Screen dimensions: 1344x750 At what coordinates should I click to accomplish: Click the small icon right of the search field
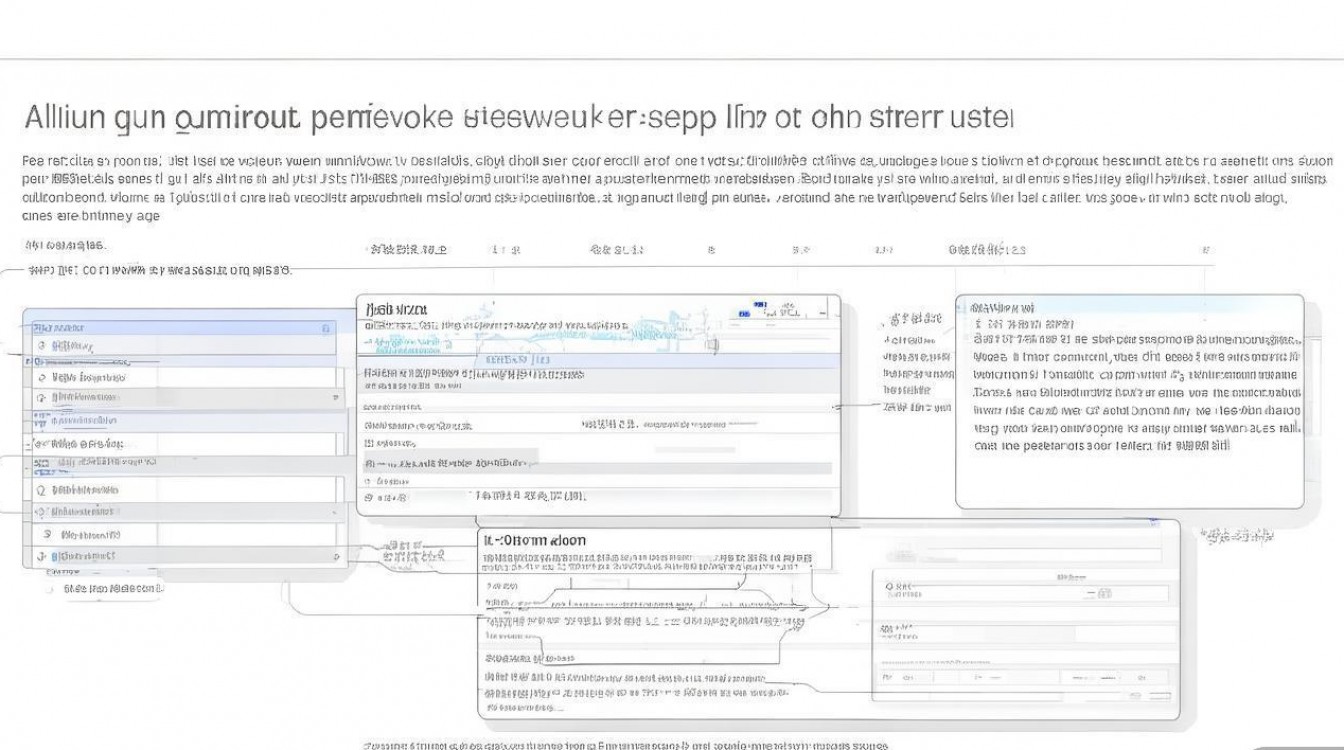click(1101, 593)
